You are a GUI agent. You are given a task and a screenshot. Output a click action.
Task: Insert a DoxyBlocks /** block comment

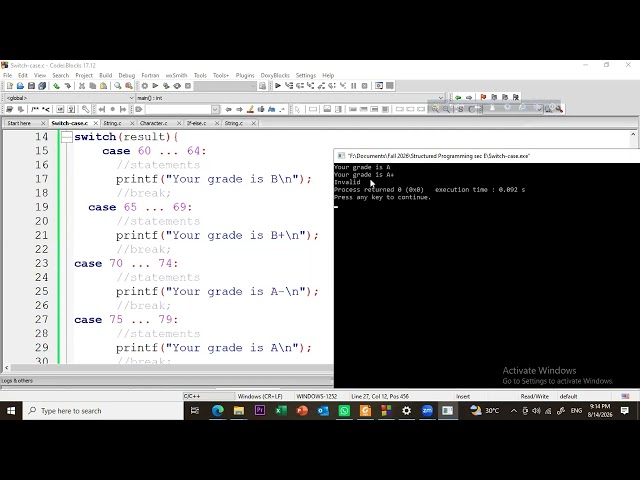click(x=35, y=109)
